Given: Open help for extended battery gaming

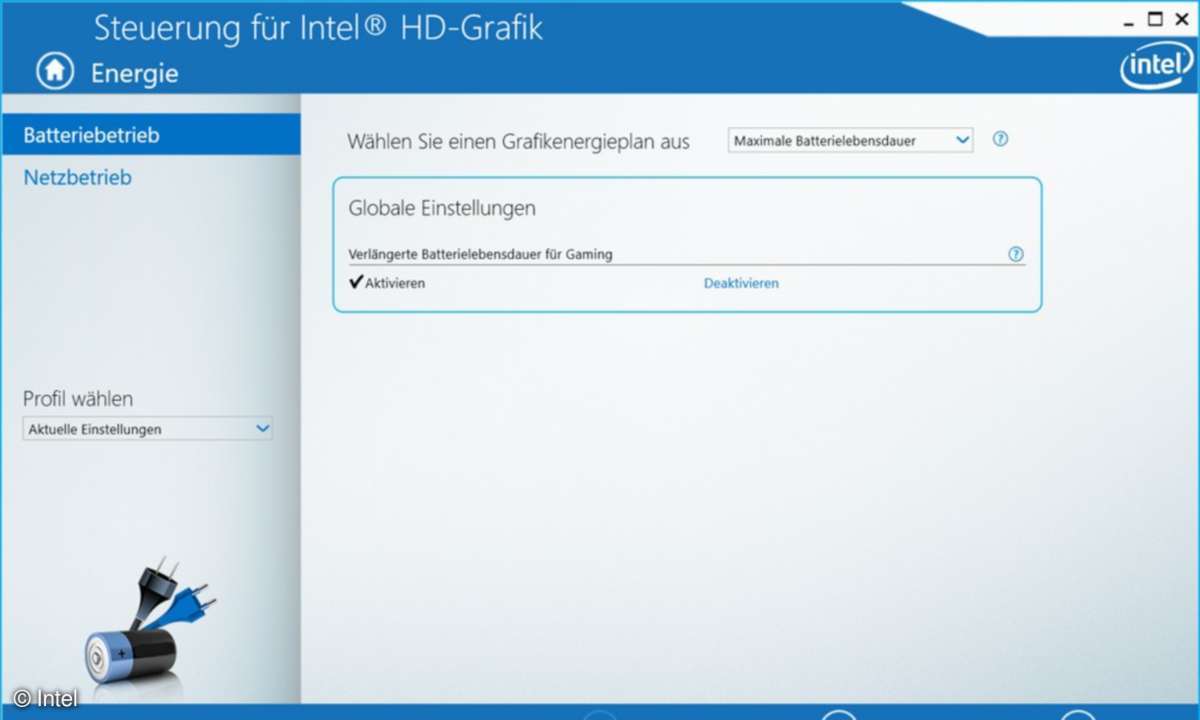Looking at the screenshot, I should click(x=1016, y=254).
